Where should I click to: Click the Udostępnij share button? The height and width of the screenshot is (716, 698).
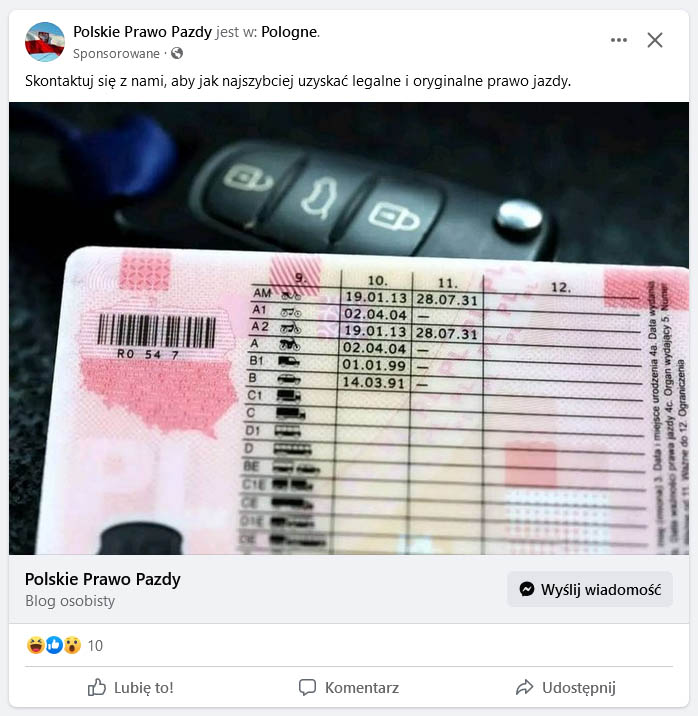566,687
